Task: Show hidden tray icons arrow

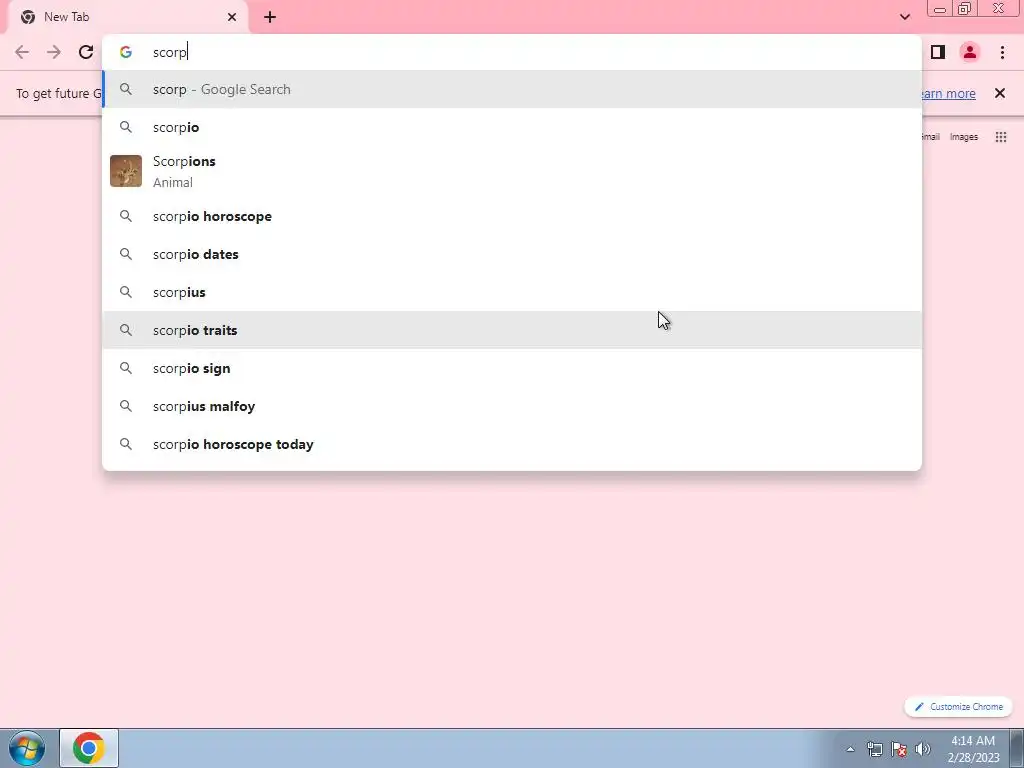Action: coord(850,749)
